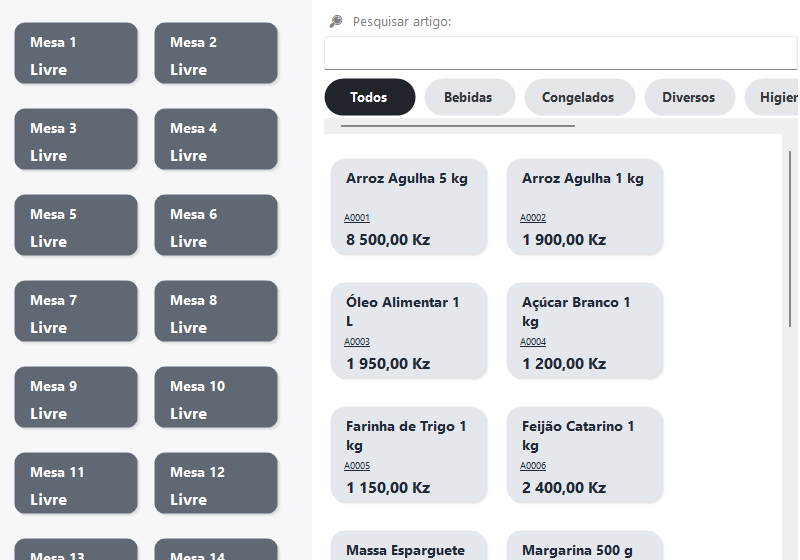Click Livre status on Mesa 1
800x560 pixels.
coord(48,70)
